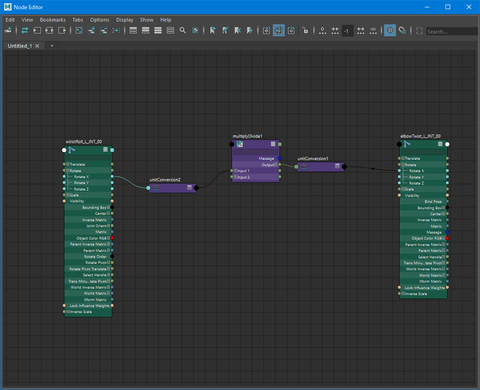
Task: Click the lock icon in toolbar
Action: (305, 31)
